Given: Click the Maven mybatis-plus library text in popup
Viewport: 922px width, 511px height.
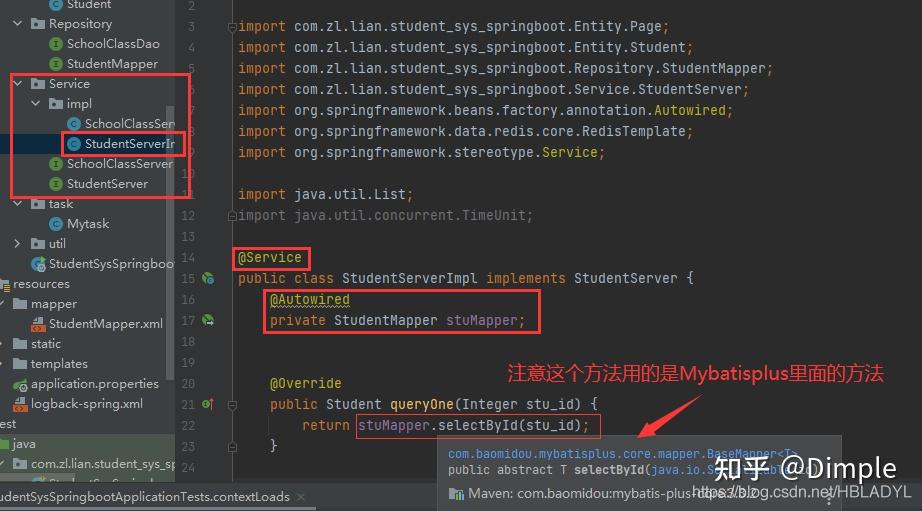Looking at the screenshot, I should pyautogui.click(x=612, y=493).
